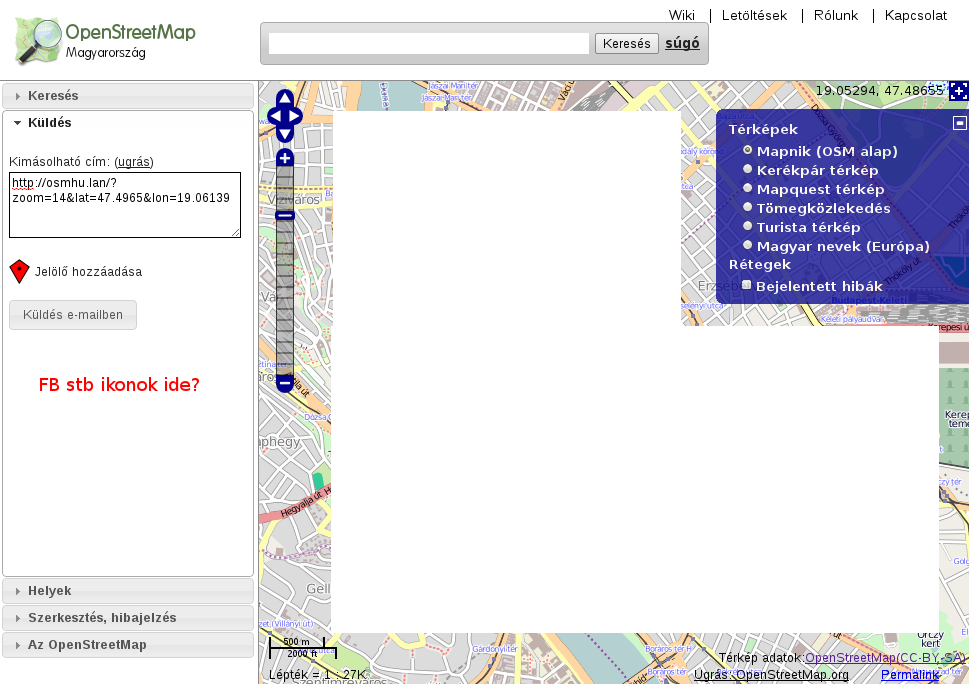The width and height of the screenshot is (969, 684).
Task: Minimize the layer switcher panel
Action: point(959,123)
